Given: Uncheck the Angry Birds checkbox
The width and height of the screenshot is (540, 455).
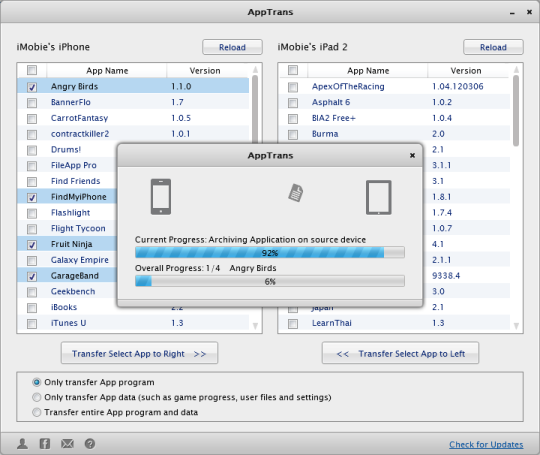Looking at the screenshot, I should pyautogui.click(x=32, y=87).
